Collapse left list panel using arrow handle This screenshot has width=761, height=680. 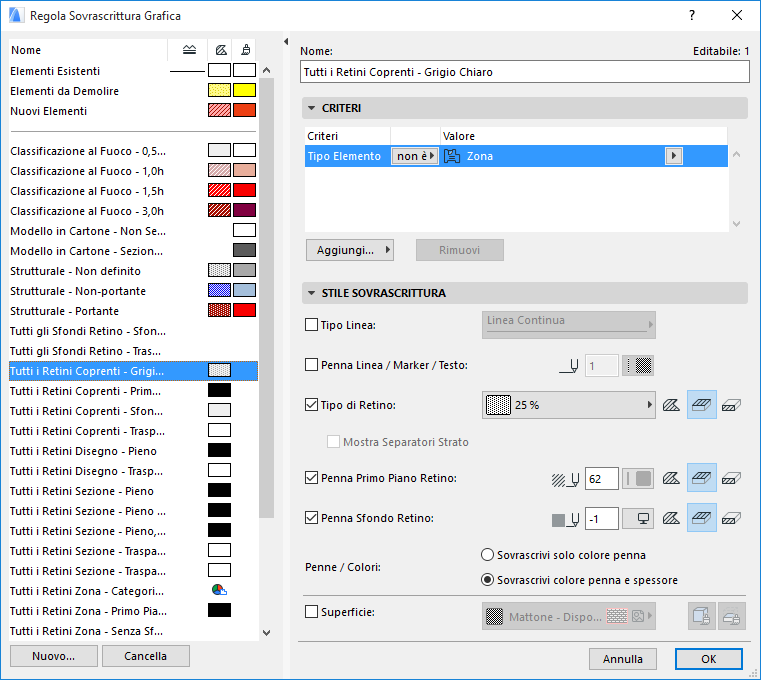coord(286,42)
